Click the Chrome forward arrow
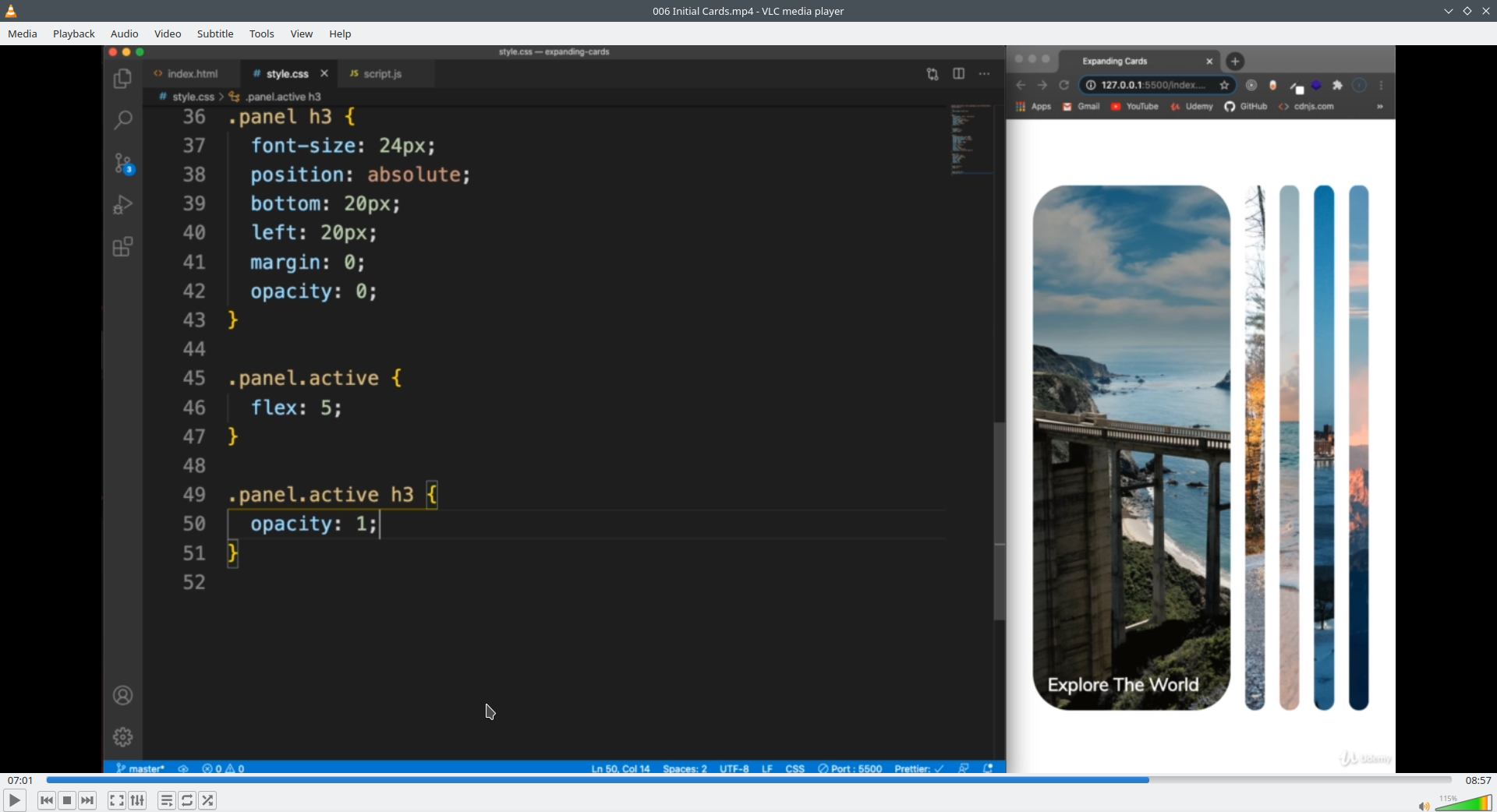The width and height of the screenshot is (1497, 812). (x=1042, y=85)
